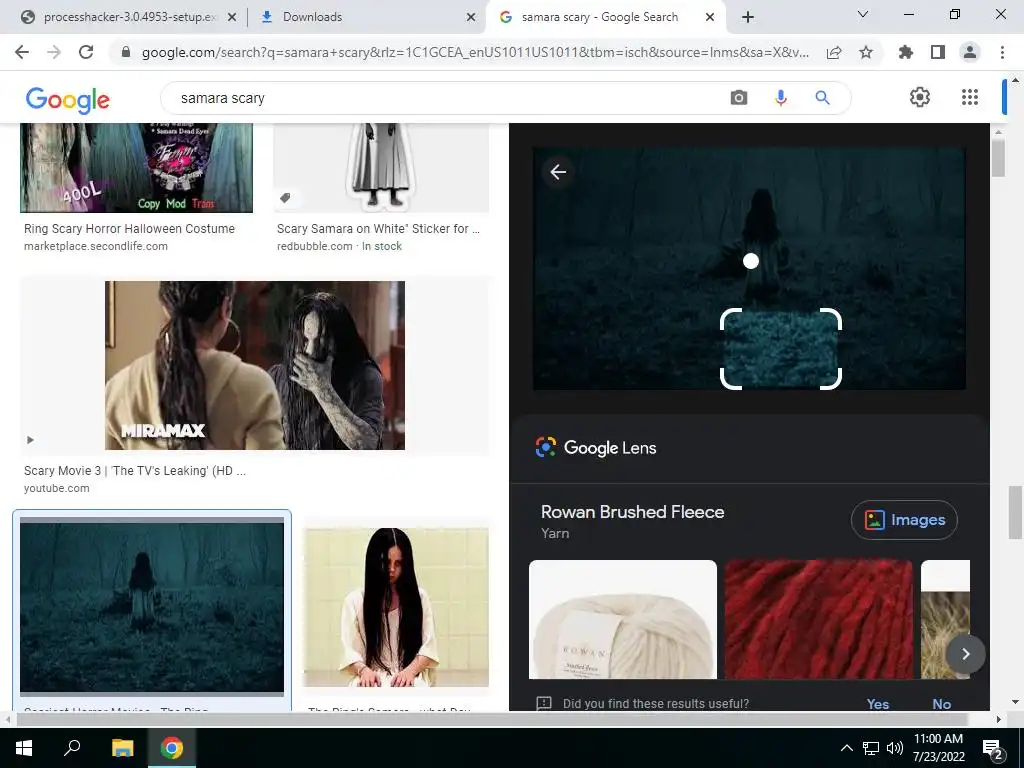
Task: Click the Google logo
Action: click(67, 99)
